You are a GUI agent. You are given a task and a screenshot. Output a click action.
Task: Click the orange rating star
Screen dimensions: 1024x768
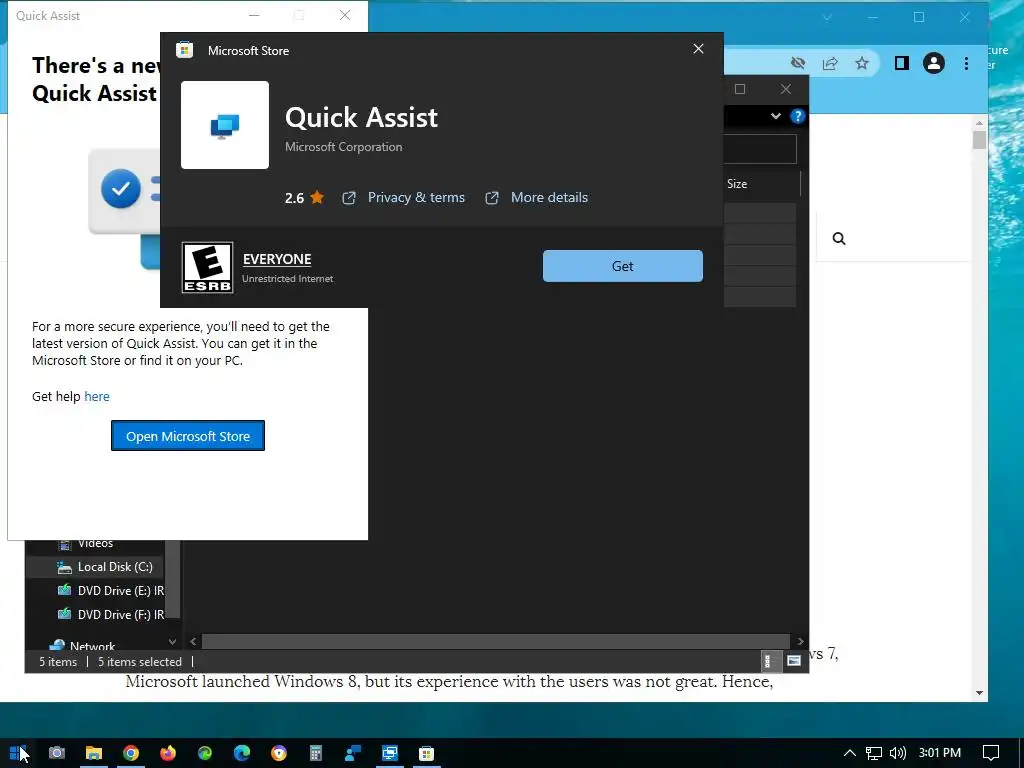(x=317, y=197)
